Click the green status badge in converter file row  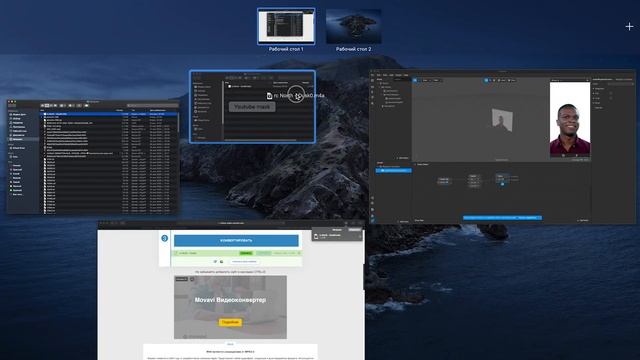[246, 253]
